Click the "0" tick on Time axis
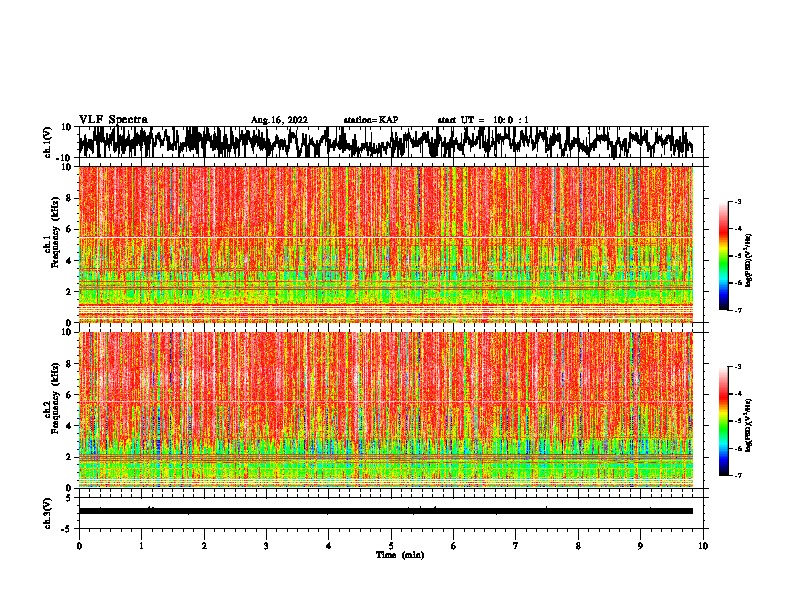Viewport: 792px width, 612px height. click(x=79, y=546)
